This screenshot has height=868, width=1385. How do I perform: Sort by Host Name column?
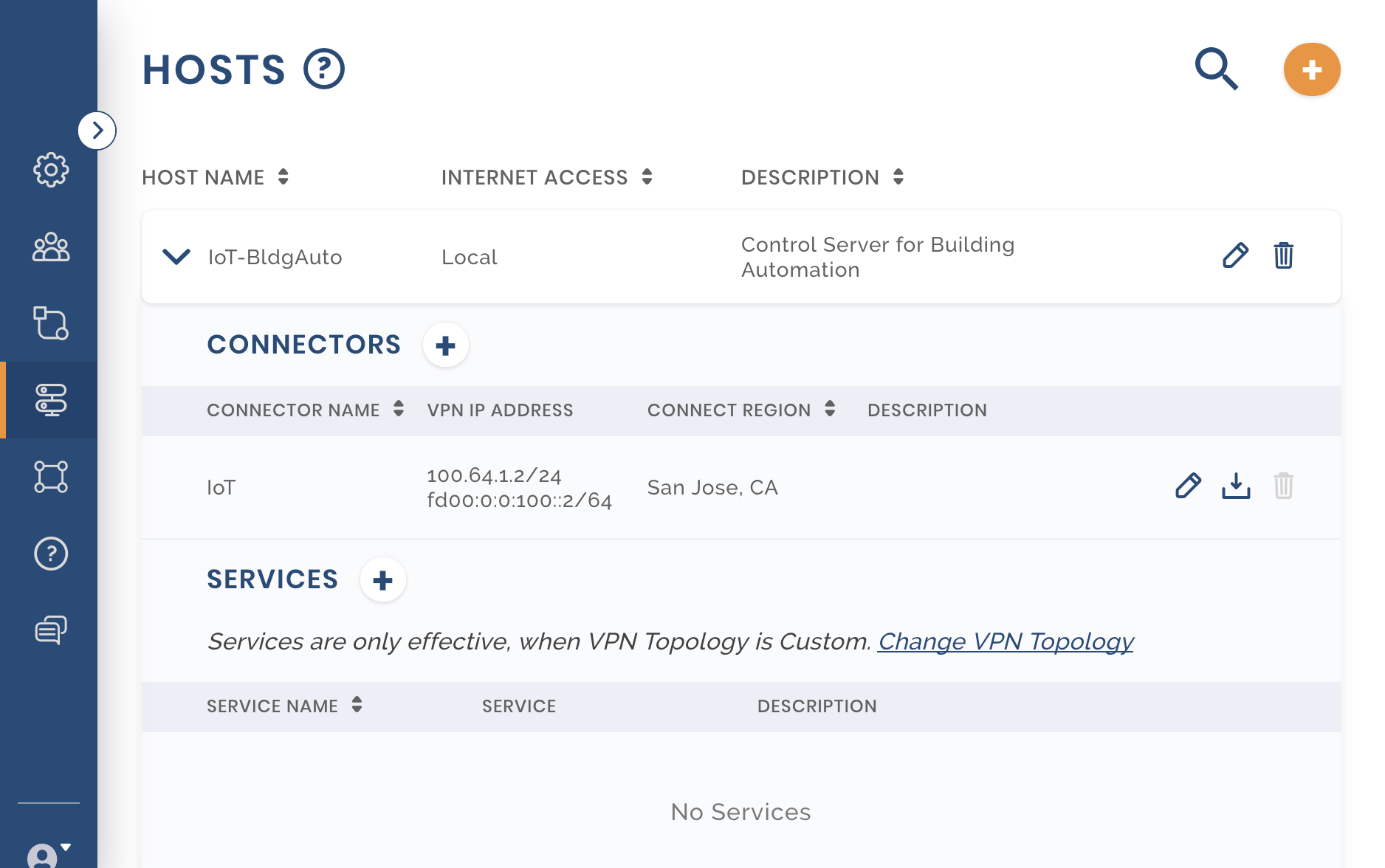[x=283, y=177]
